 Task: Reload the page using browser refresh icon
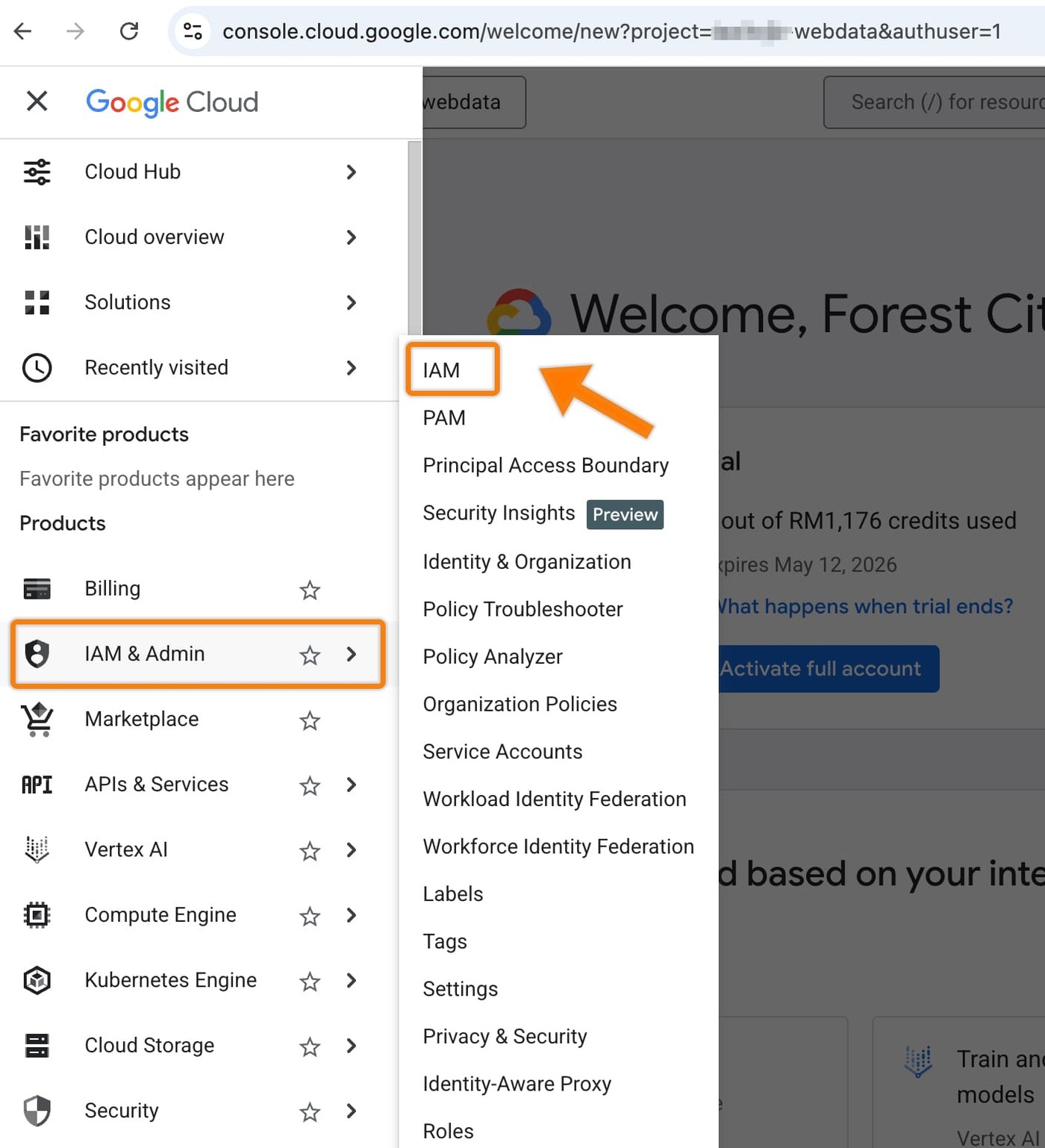click(x=129, y=31)
